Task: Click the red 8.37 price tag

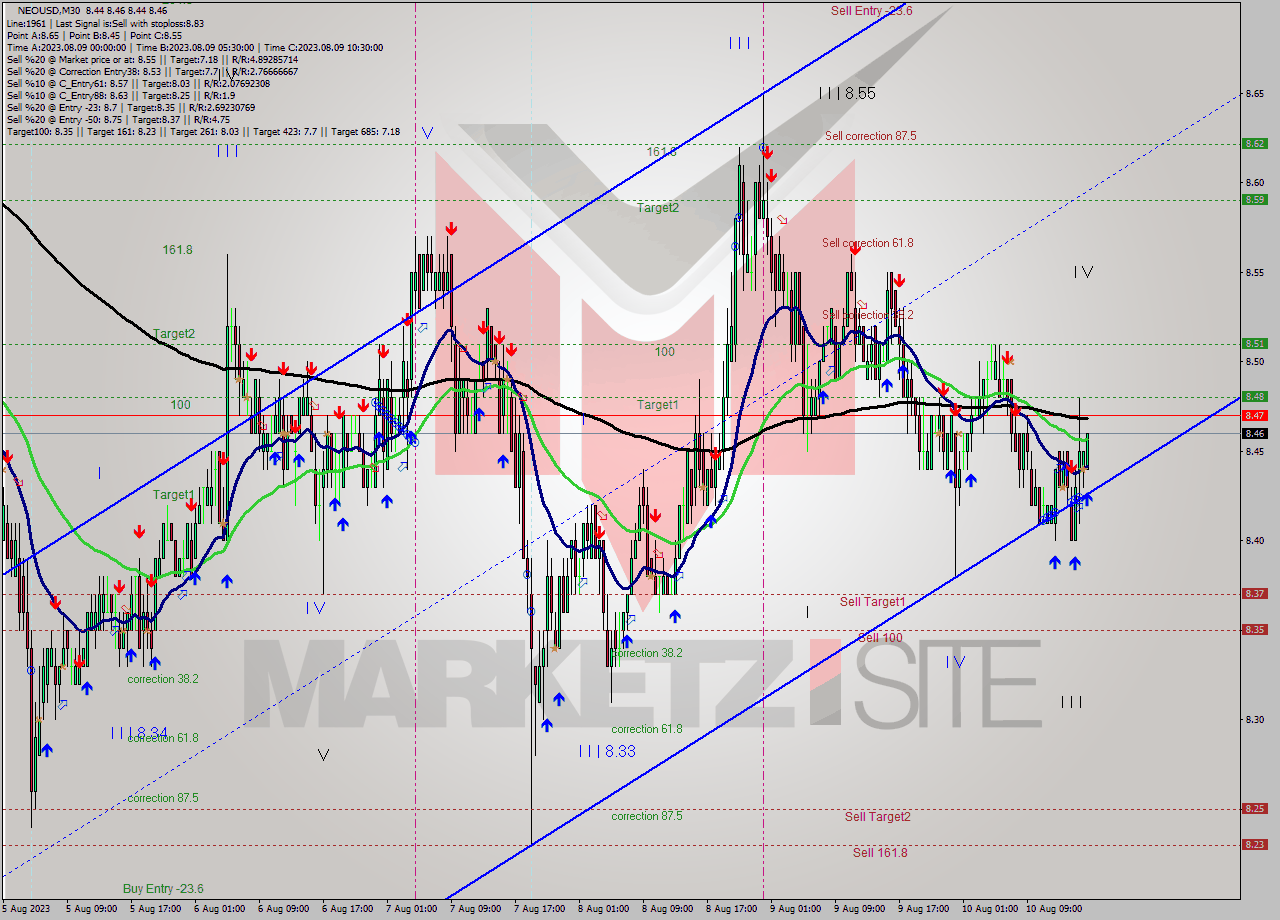Action: pyautogui.click(x=1255, y=593)
